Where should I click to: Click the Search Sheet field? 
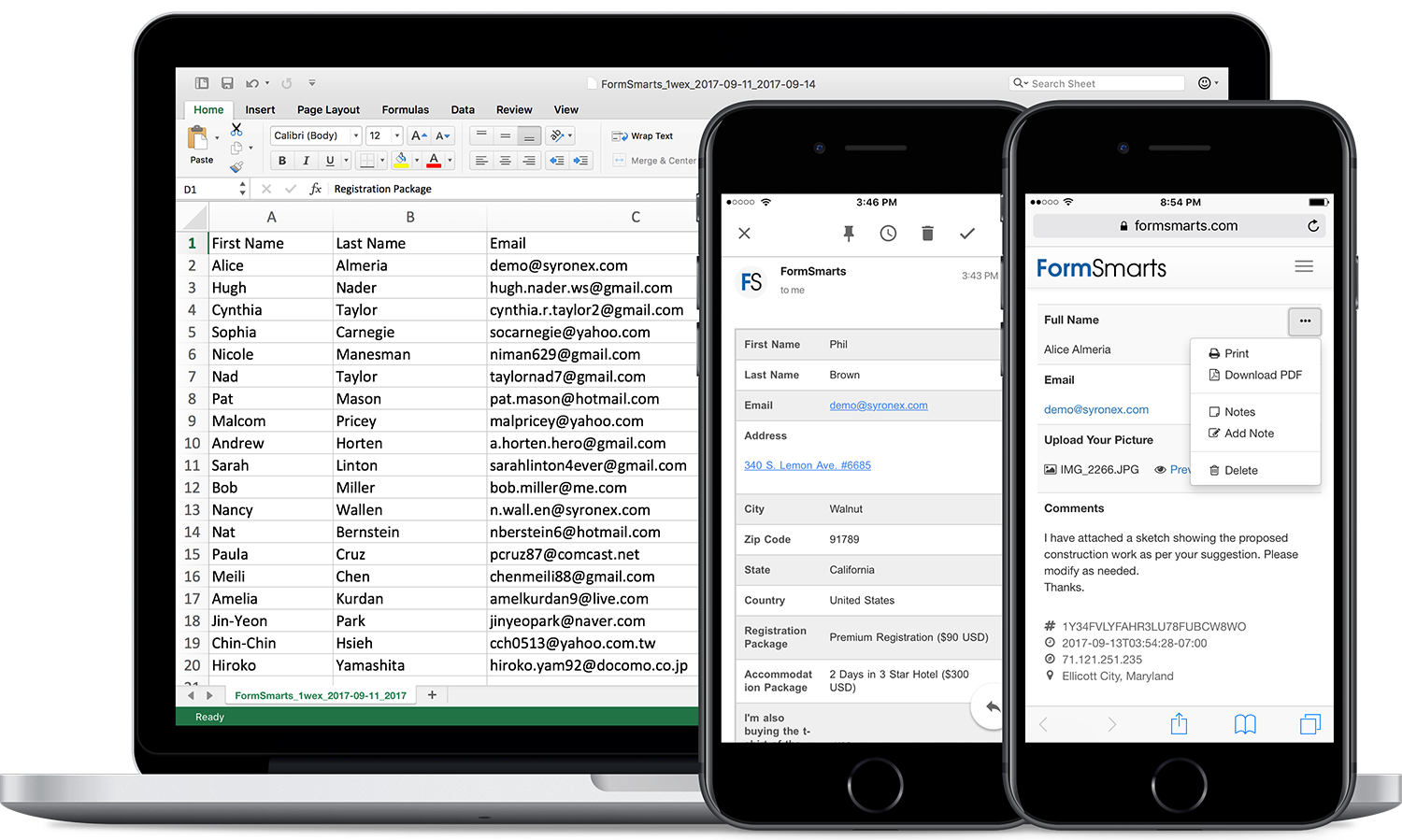[1096, 83]
